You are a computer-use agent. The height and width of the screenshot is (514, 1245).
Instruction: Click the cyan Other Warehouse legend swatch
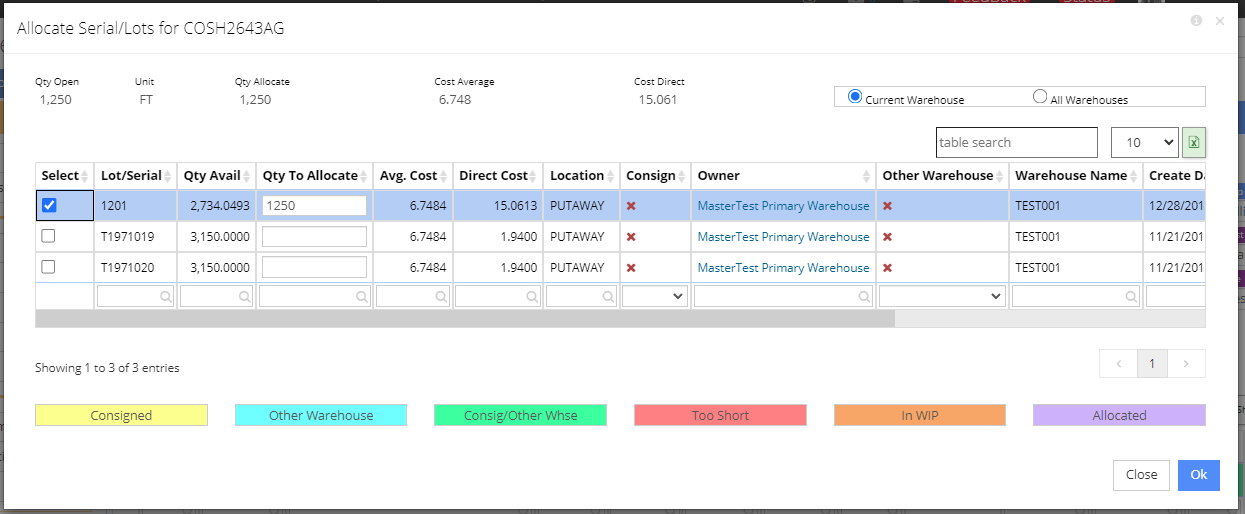(321, 415)
